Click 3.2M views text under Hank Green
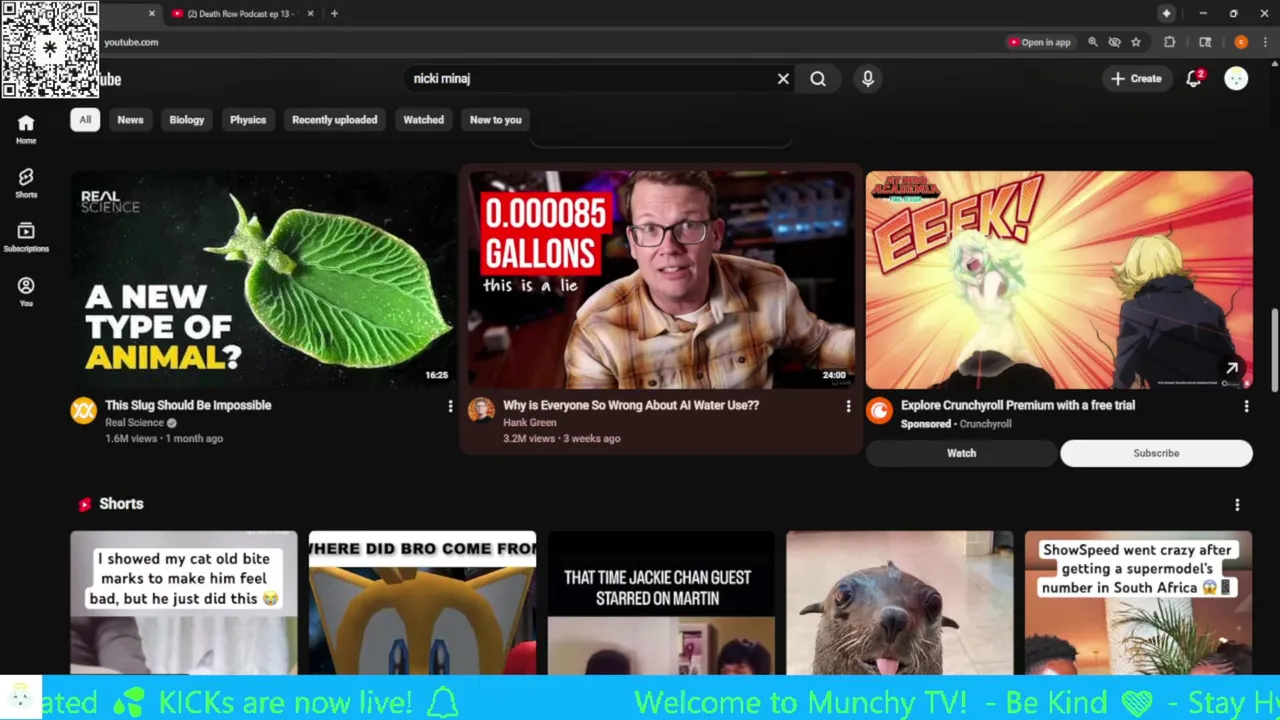Image resolution: width=1280 pixels, height=720 pixels. click(529, 439)
